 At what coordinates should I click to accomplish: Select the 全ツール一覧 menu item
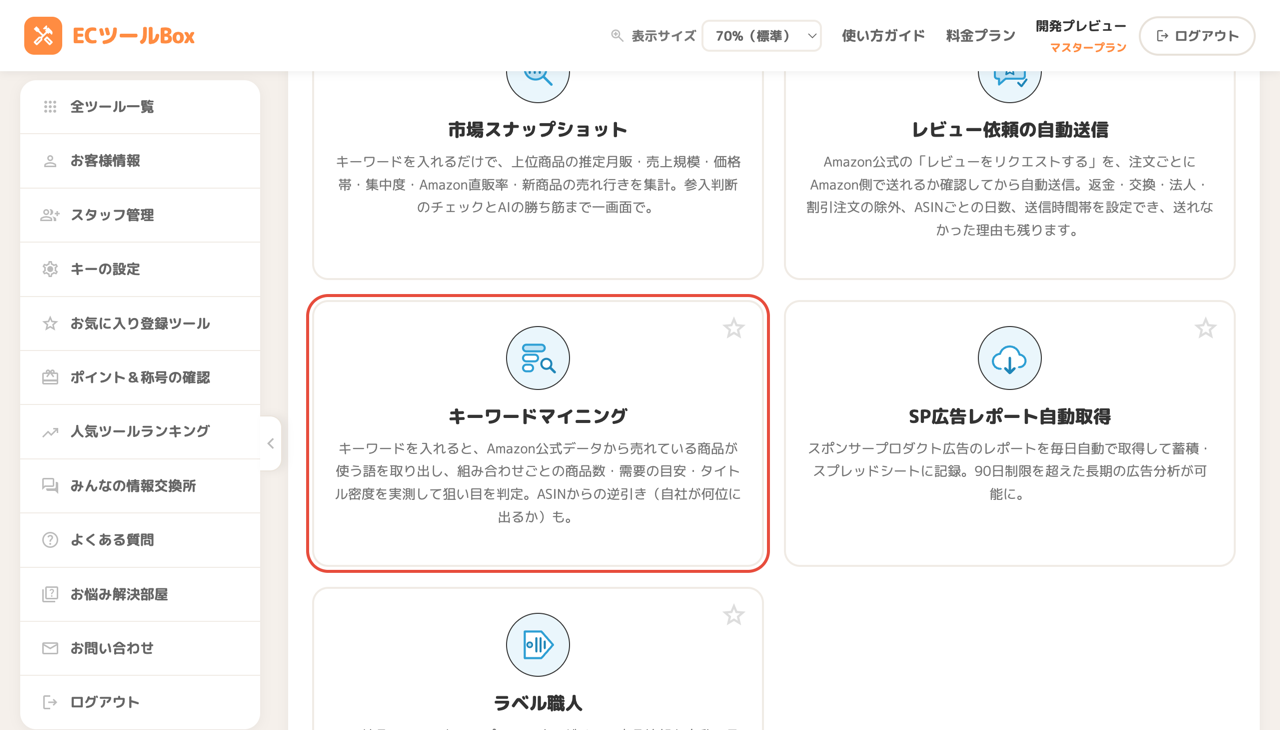click(140, 107)
